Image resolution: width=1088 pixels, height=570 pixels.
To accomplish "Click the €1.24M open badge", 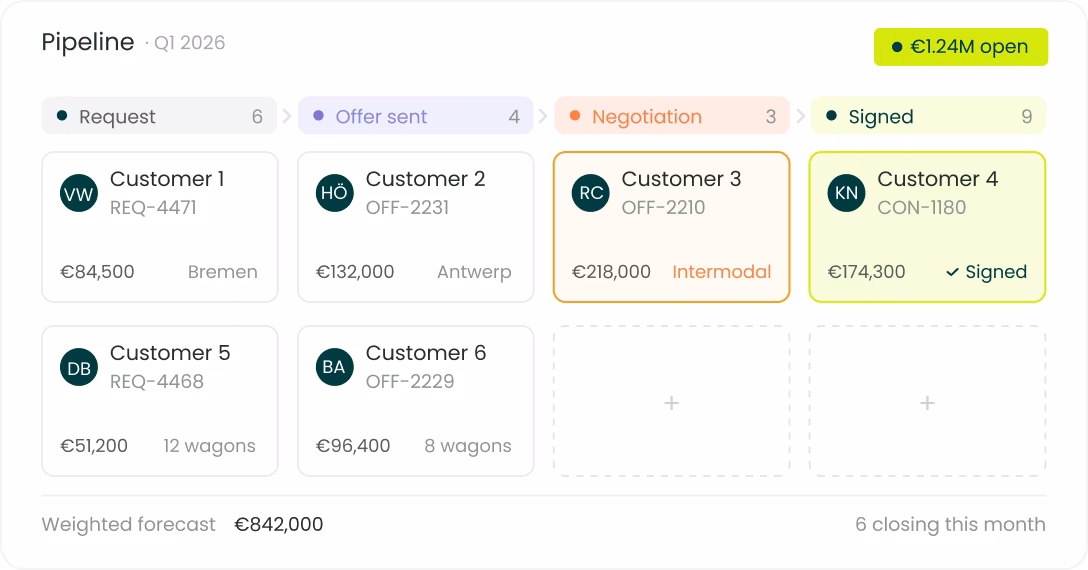I will (960, 47).
